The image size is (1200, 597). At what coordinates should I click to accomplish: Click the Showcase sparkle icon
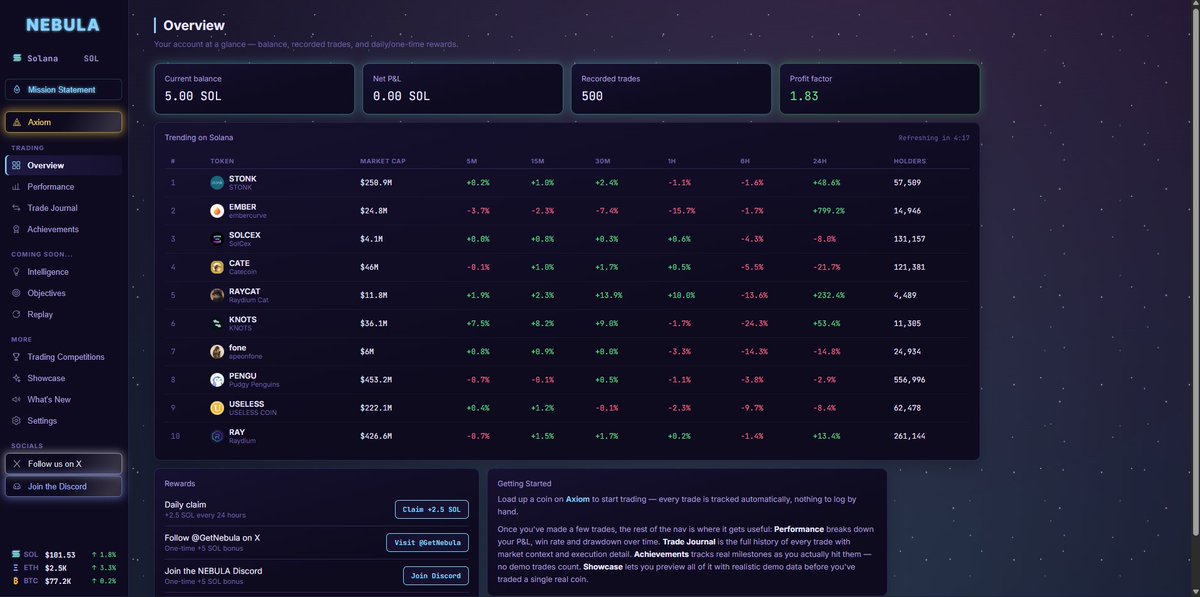tap(16, 378)
